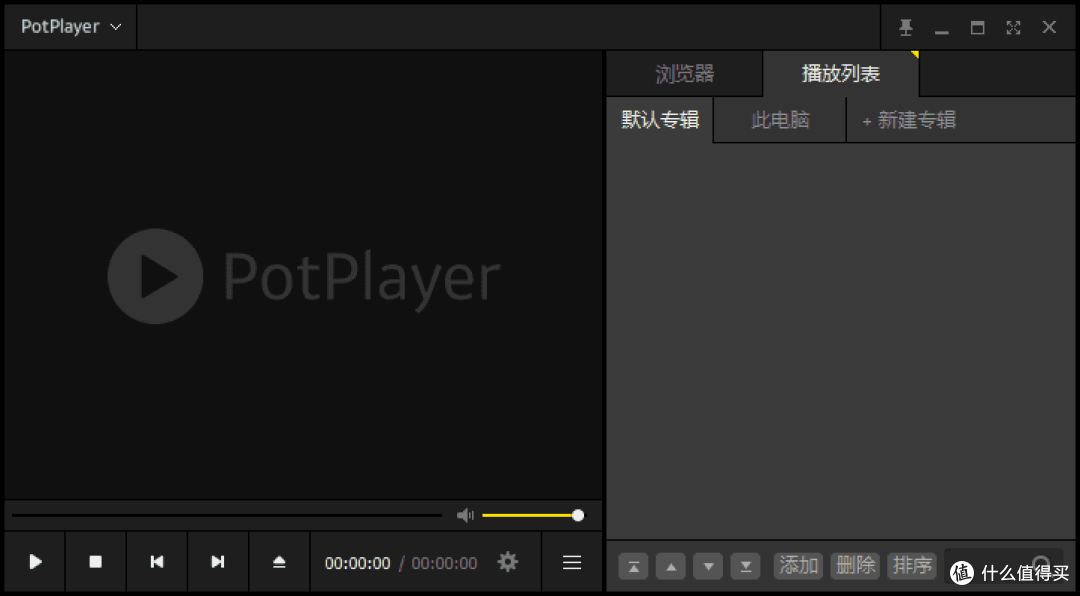The width and height of the screenshot is (1080, 596).
Task: Open the 默认专辑 playlist tab
Action: tap(660, 120)
